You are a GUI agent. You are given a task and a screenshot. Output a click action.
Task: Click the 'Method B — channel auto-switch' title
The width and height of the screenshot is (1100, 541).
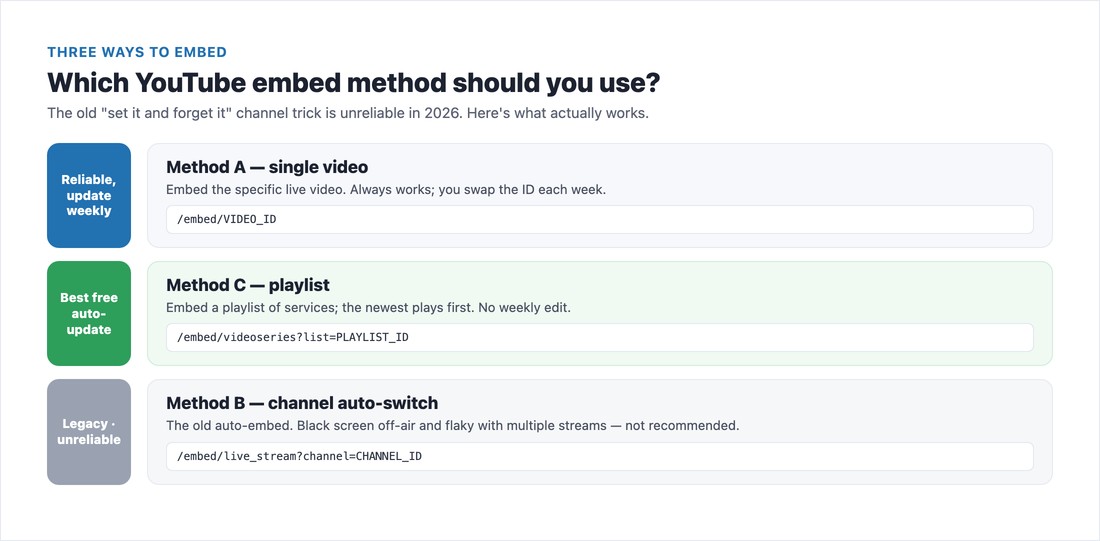point(302,403)
